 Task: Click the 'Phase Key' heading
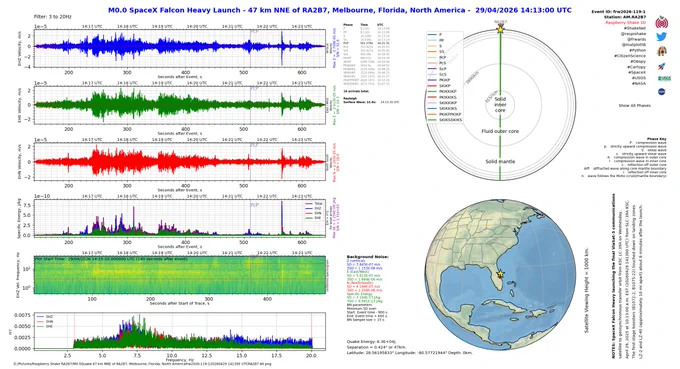click(x=656, y=139)
